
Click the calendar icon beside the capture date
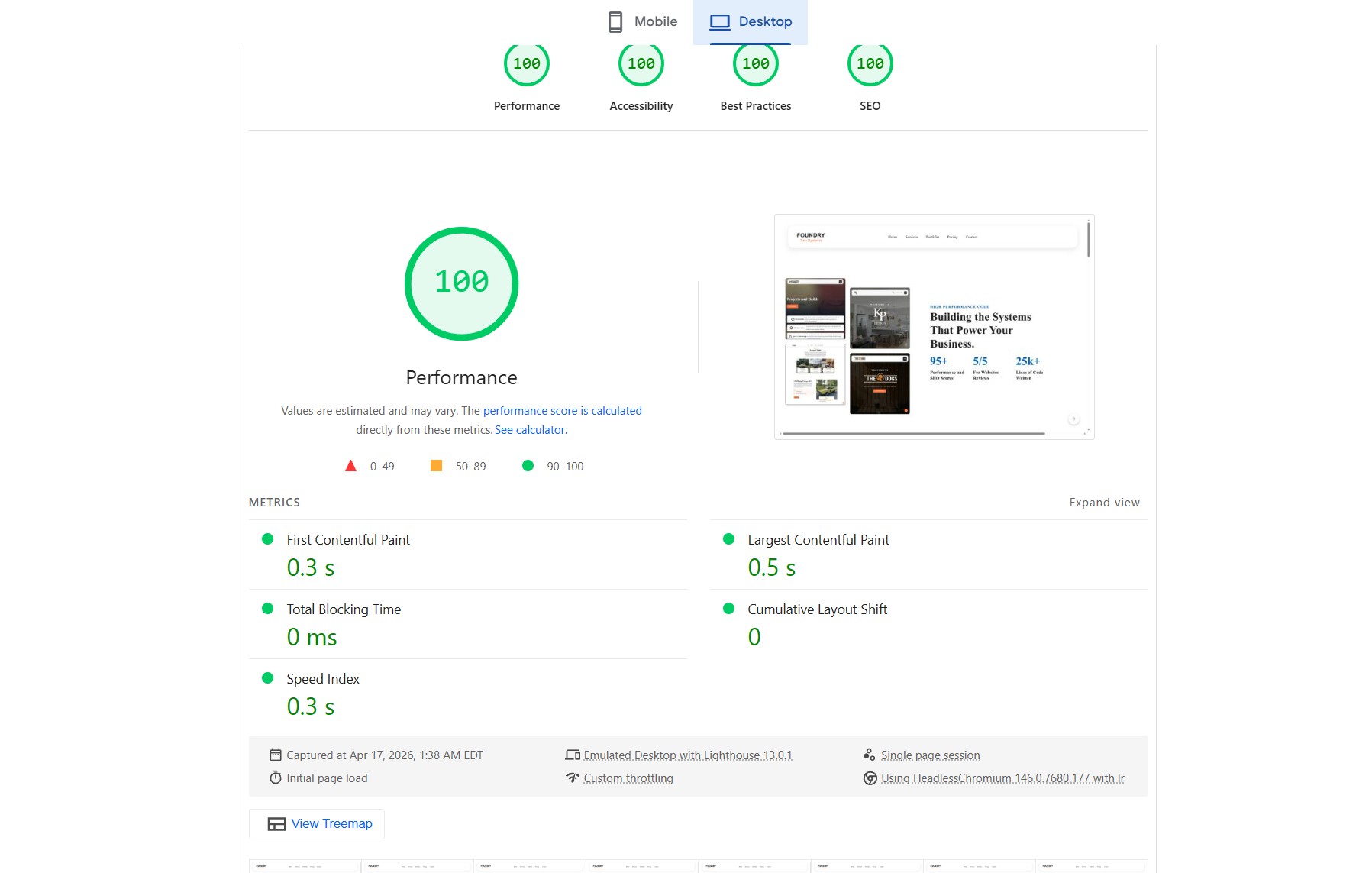pos(275,754)
